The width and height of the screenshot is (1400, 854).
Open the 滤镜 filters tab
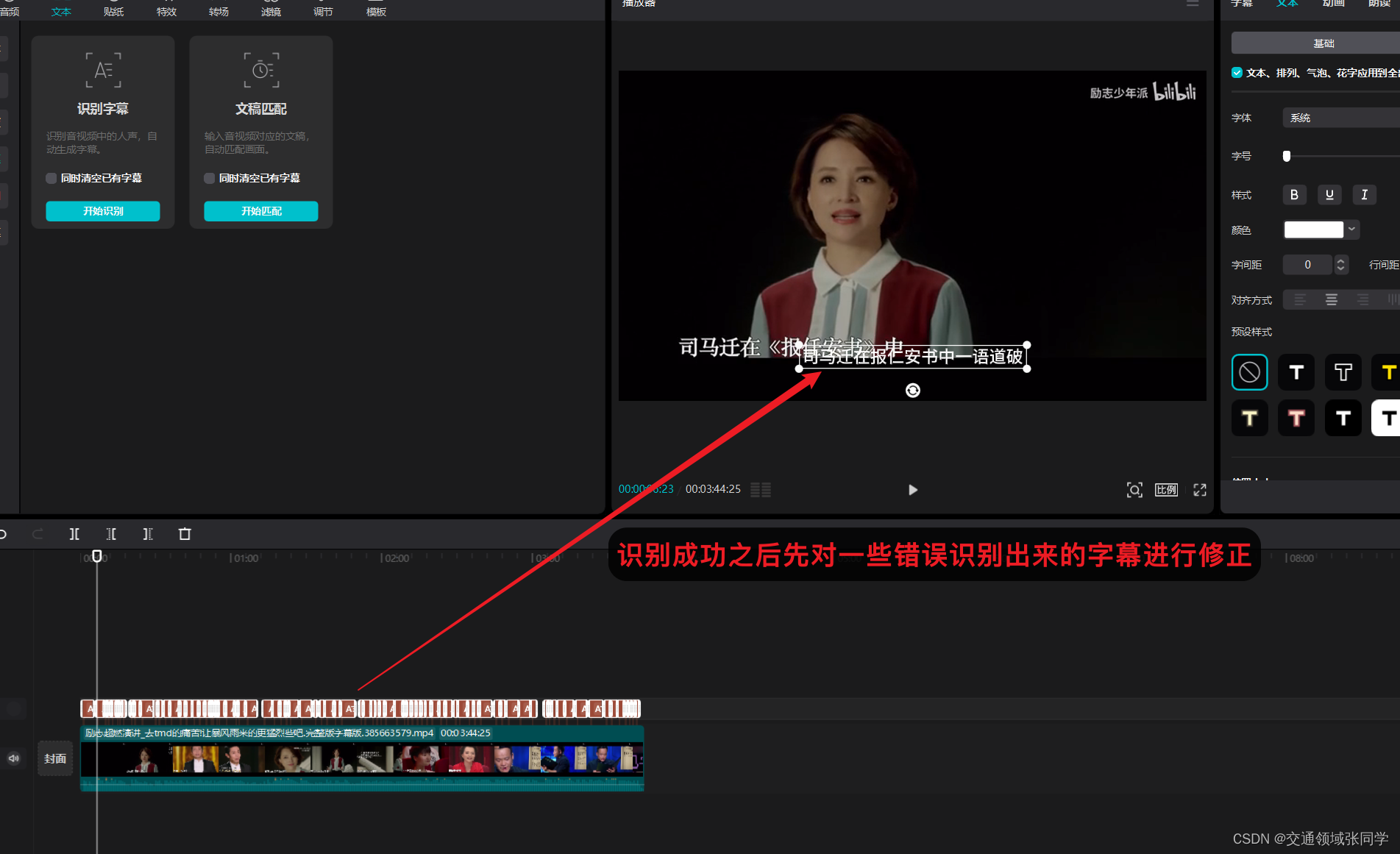pos(271,12)
